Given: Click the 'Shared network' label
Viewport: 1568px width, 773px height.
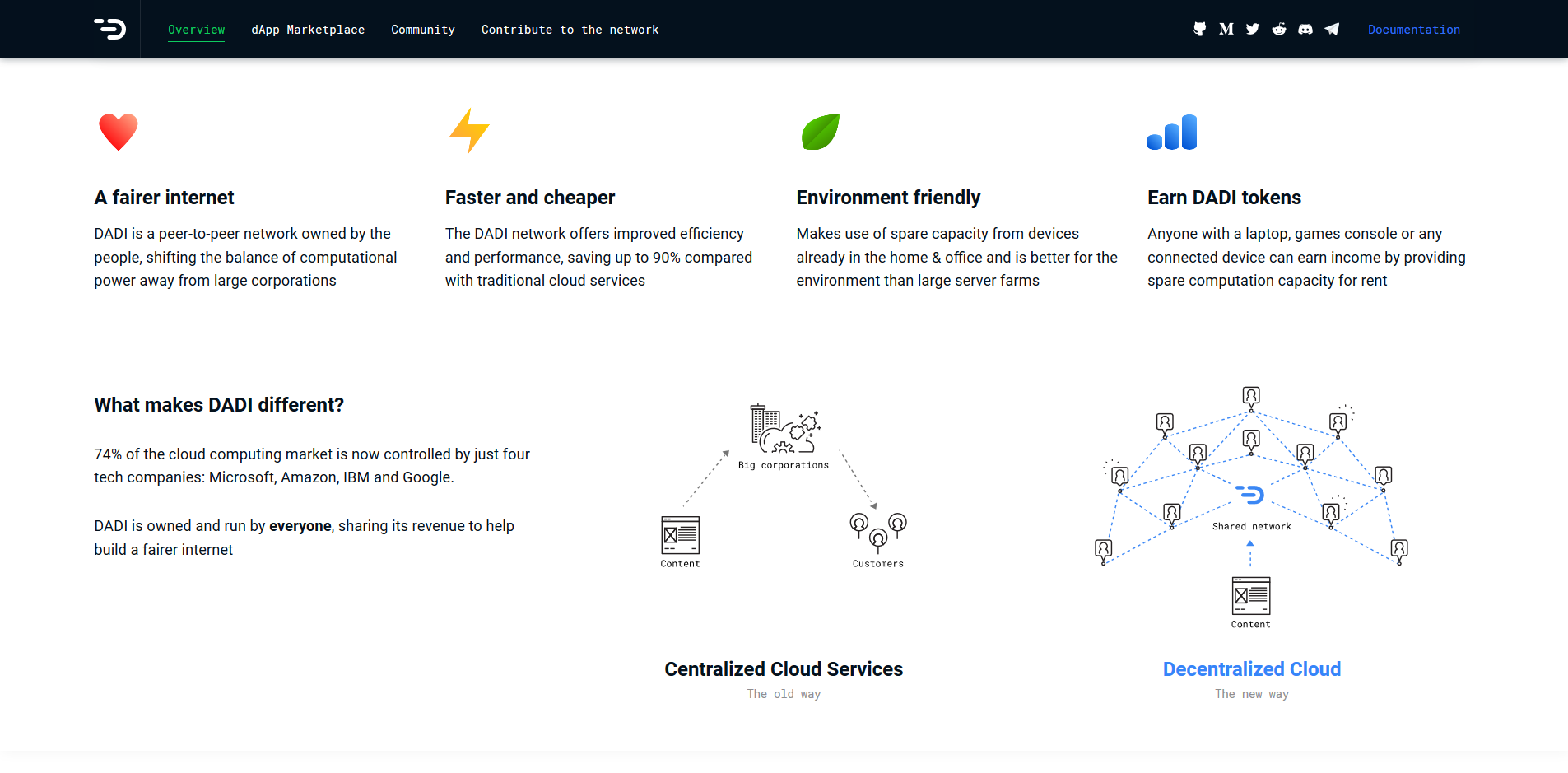Looking at the screenshot, I should [x=1252, y=526].
